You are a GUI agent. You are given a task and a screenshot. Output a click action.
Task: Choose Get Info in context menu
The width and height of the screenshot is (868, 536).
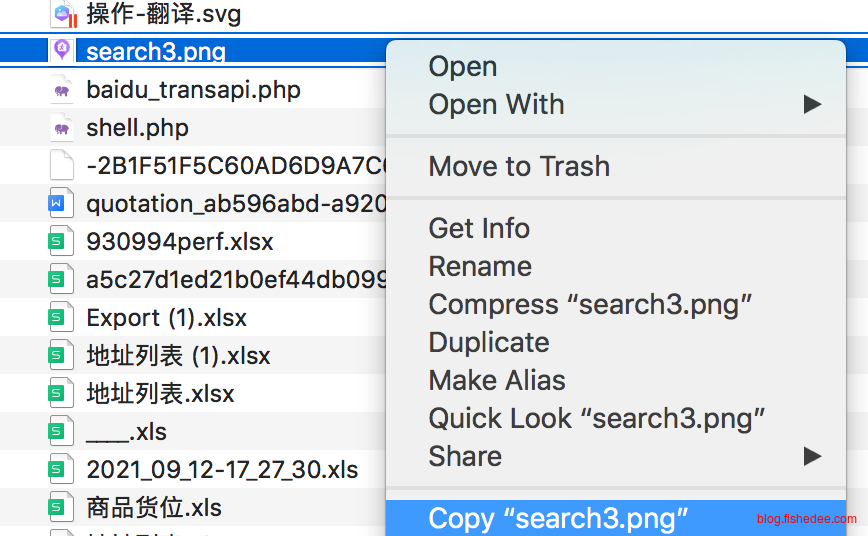(x=479, y=228)
